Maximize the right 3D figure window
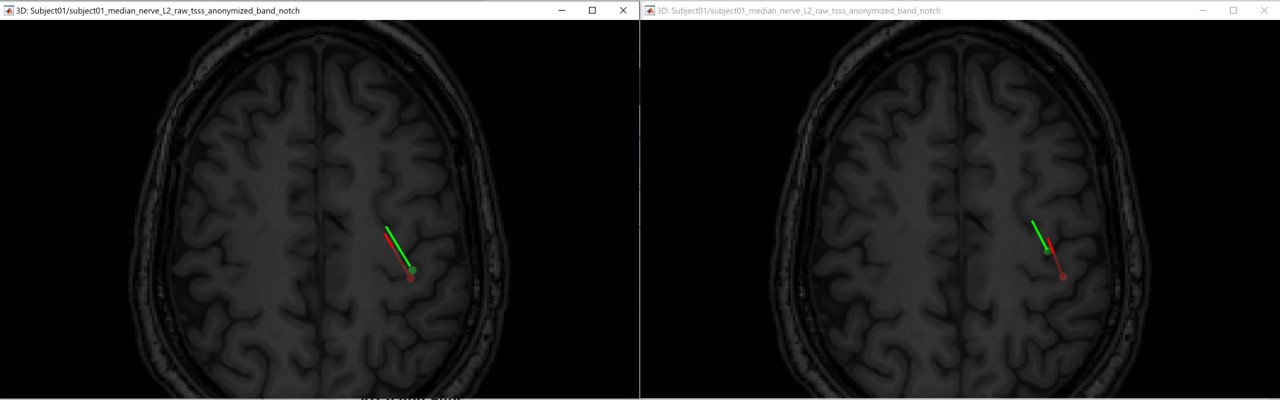Screen dimensions: 1280x400 tap(1233, 10)
